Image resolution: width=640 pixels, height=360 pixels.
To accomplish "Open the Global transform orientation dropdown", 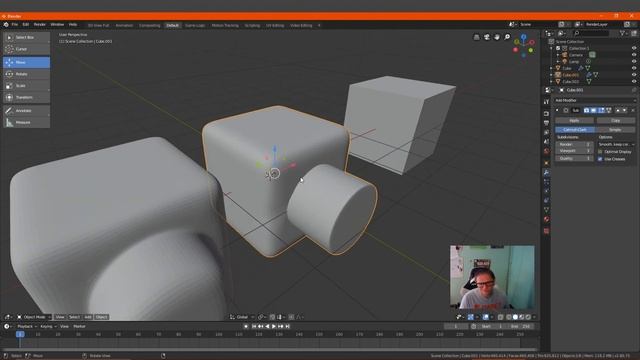I will pyautogui.click(x=242, y=317).
